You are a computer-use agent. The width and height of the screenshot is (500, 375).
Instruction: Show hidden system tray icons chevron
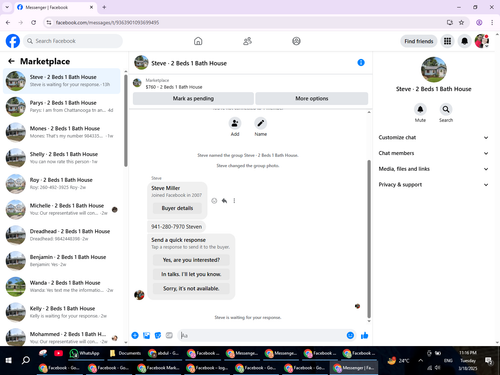coord(421,360)
